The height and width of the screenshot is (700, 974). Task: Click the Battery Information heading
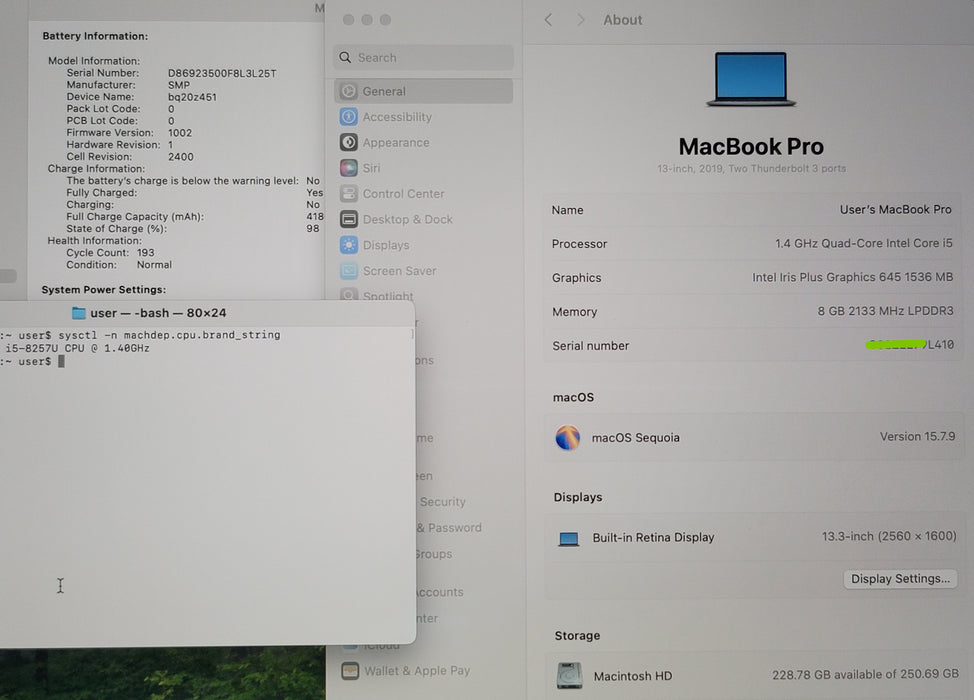[x=95, y=36]
